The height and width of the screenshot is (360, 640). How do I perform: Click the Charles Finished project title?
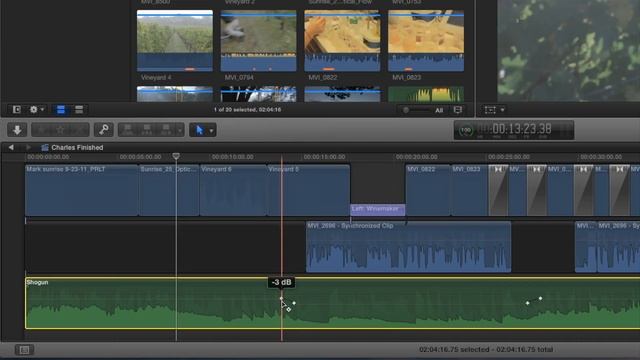pyautogui.click(x=77, y=147)
